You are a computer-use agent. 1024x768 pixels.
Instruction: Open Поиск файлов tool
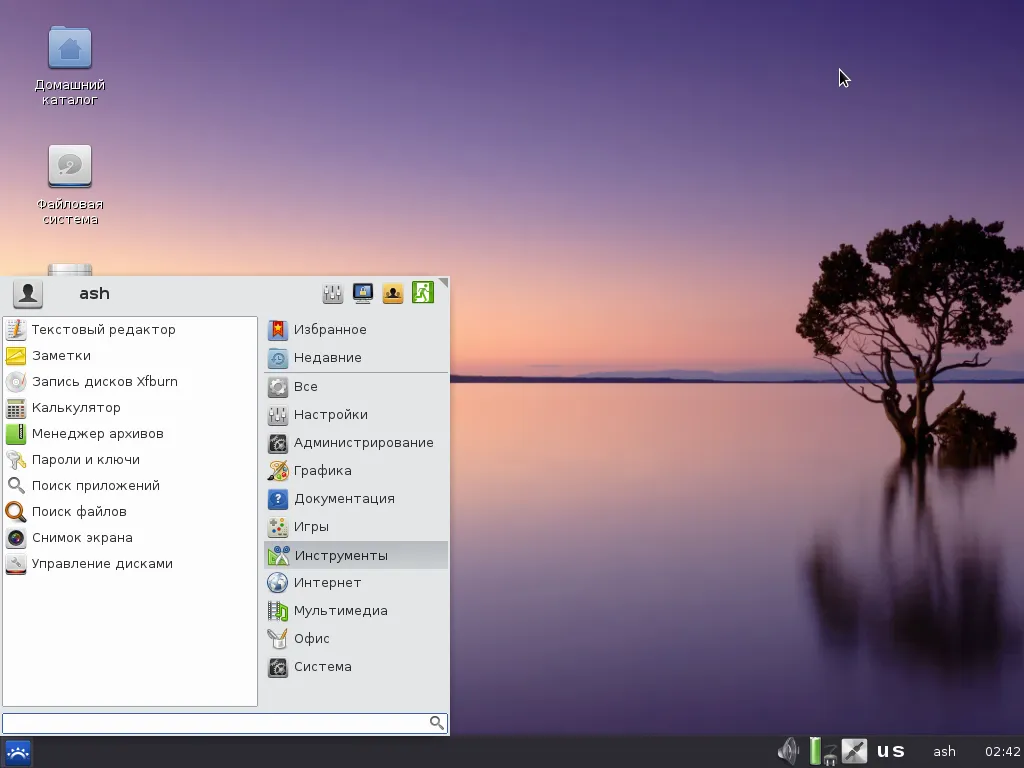coord(130,512)
